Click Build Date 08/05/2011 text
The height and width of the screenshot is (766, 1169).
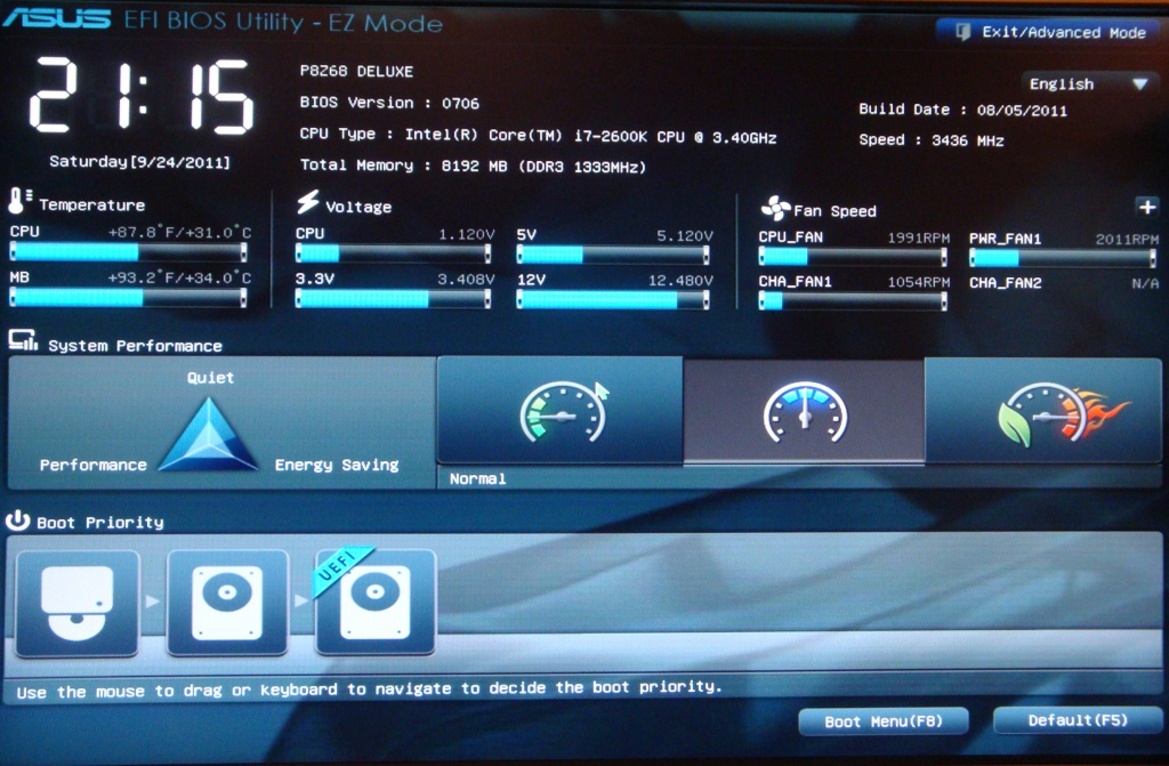point(962,110)
